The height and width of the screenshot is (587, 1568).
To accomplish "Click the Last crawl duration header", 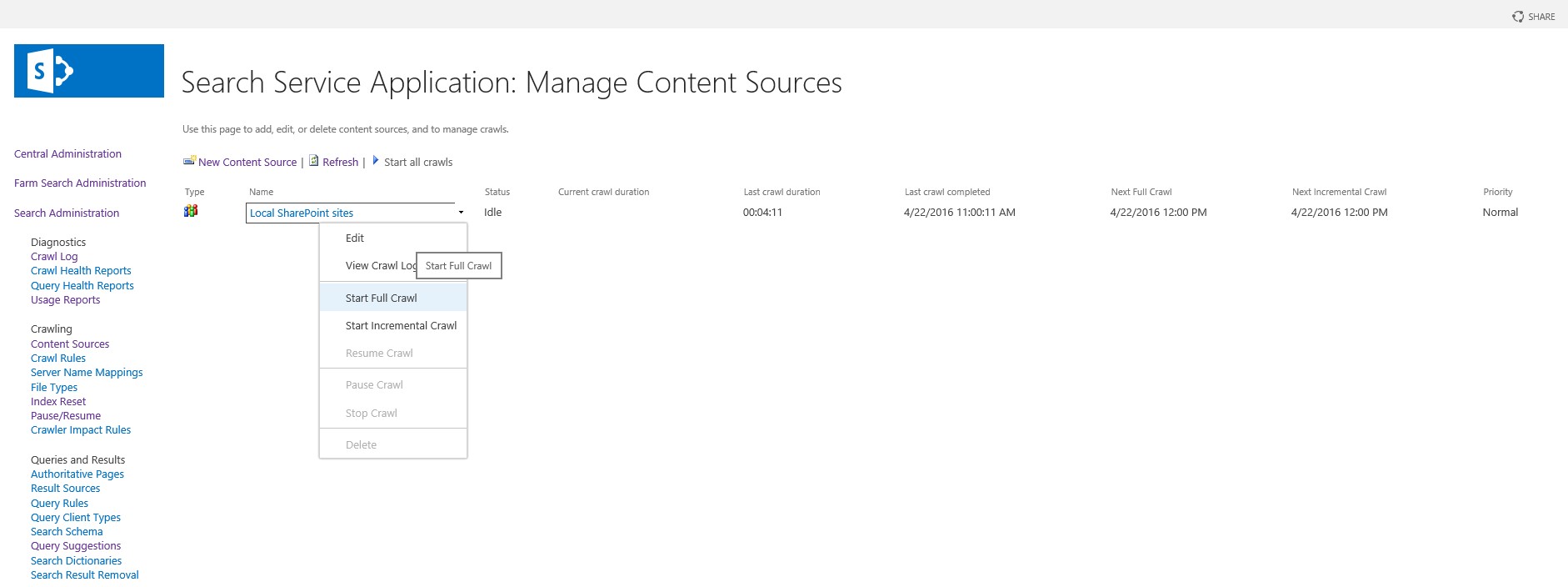I will [782, 192].
